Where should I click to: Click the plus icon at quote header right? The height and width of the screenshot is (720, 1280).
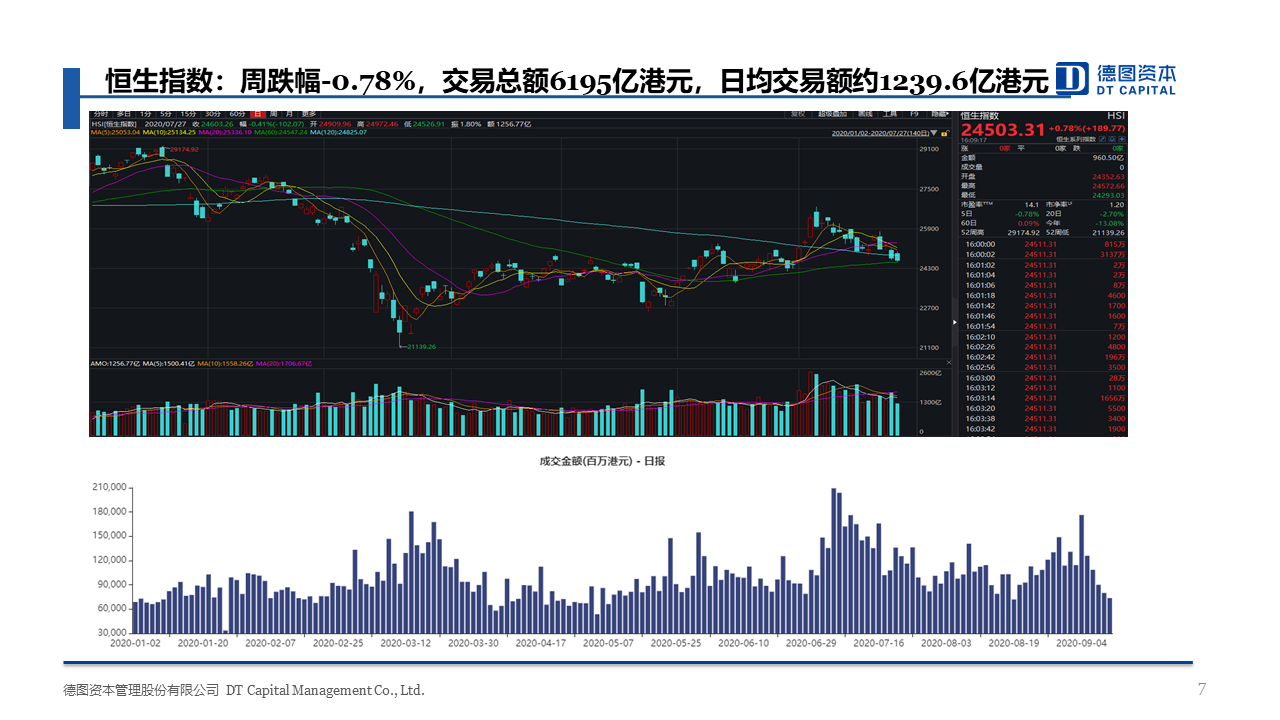1122,140
